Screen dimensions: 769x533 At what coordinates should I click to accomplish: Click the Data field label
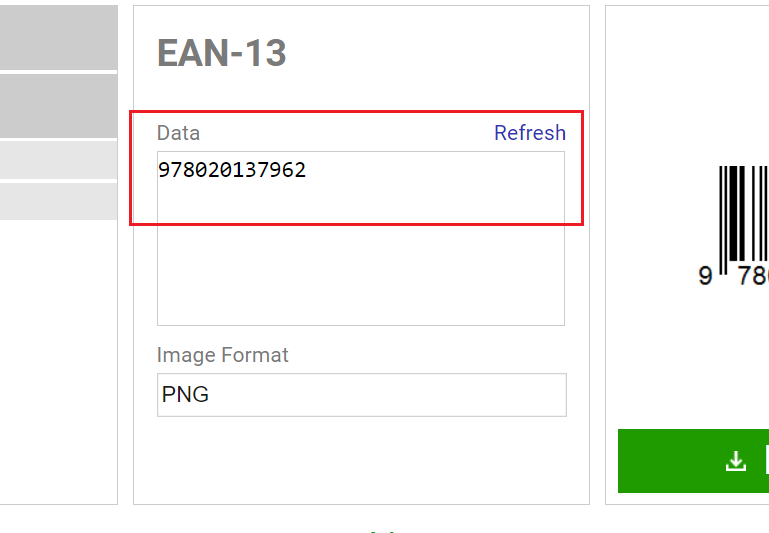[178, 133]
